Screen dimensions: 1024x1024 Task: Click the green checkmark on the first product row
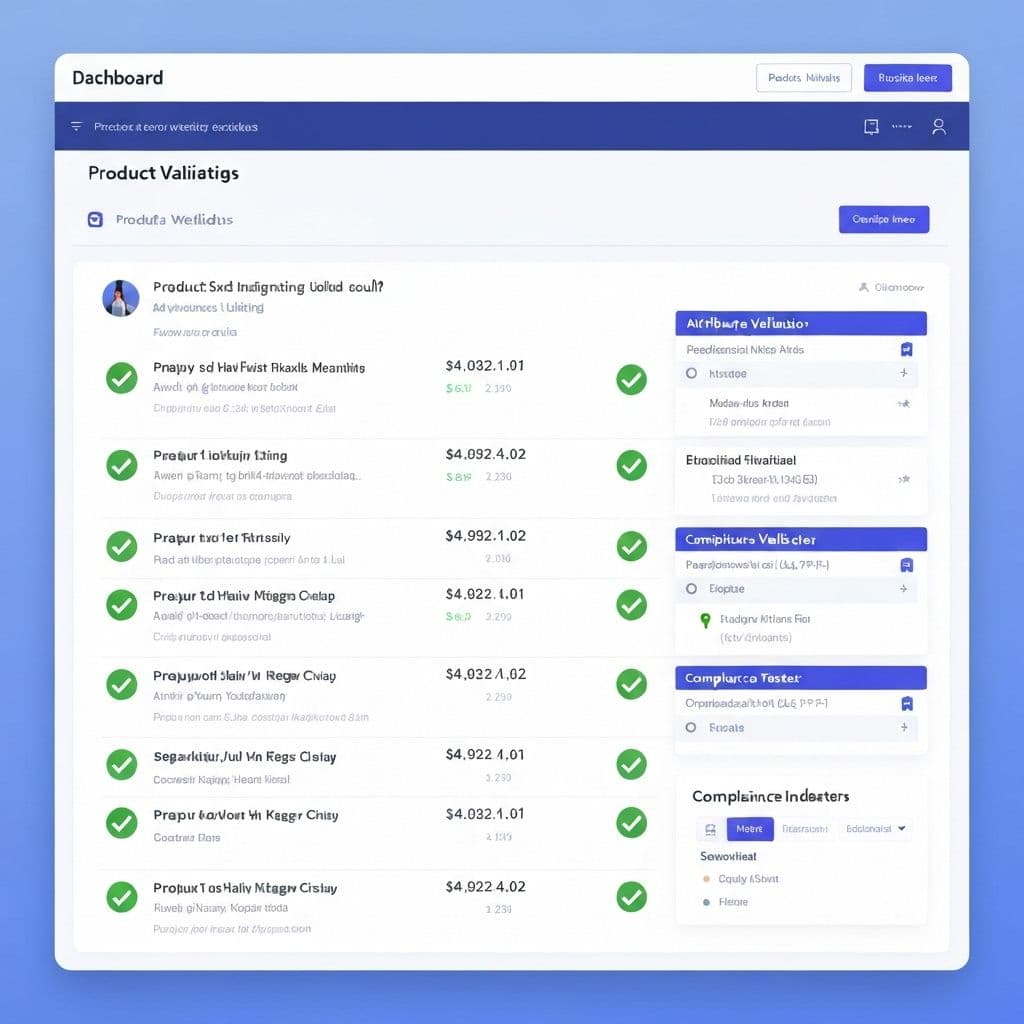121,378
